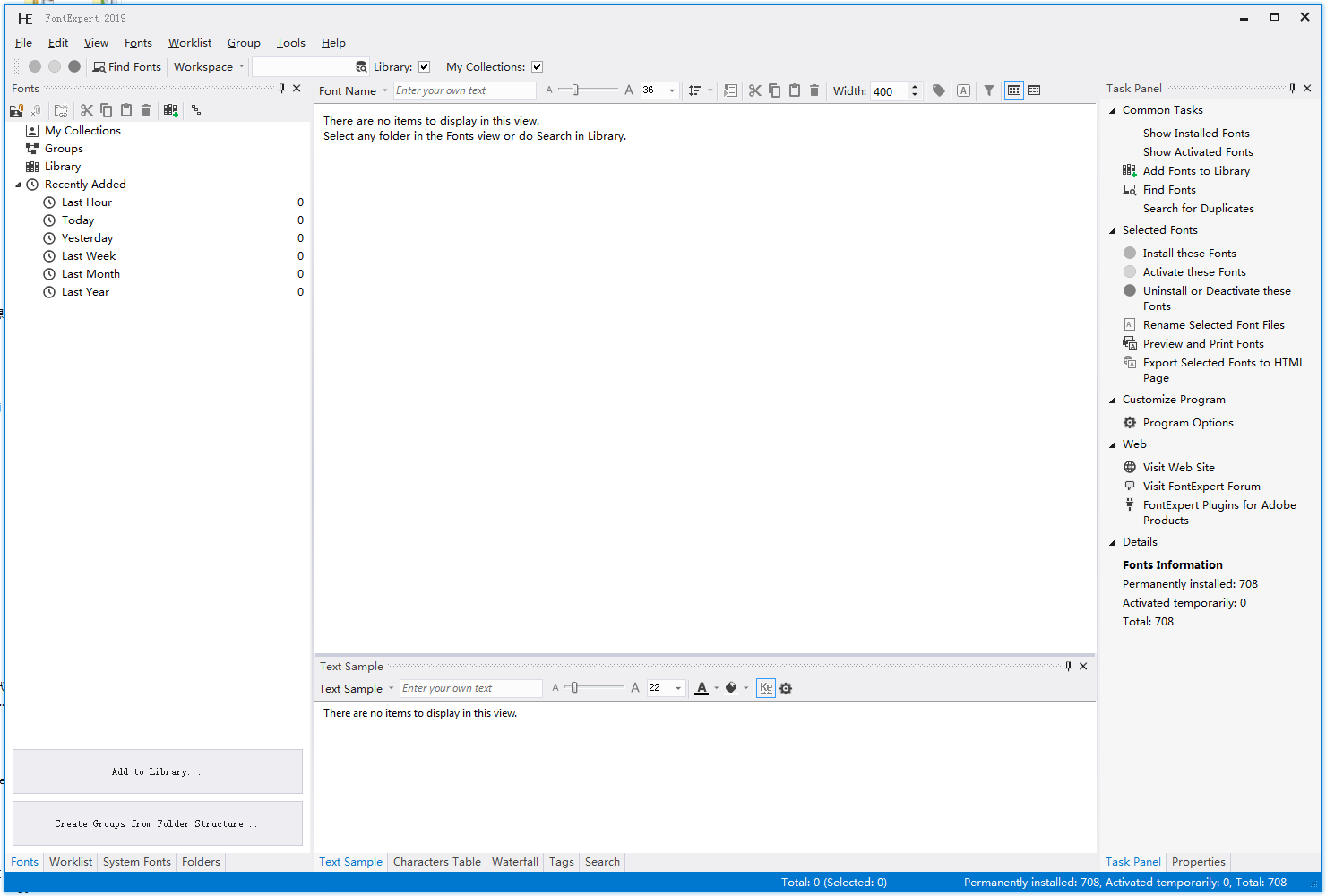
Task: Open the File menu
Action: point(23,43)
